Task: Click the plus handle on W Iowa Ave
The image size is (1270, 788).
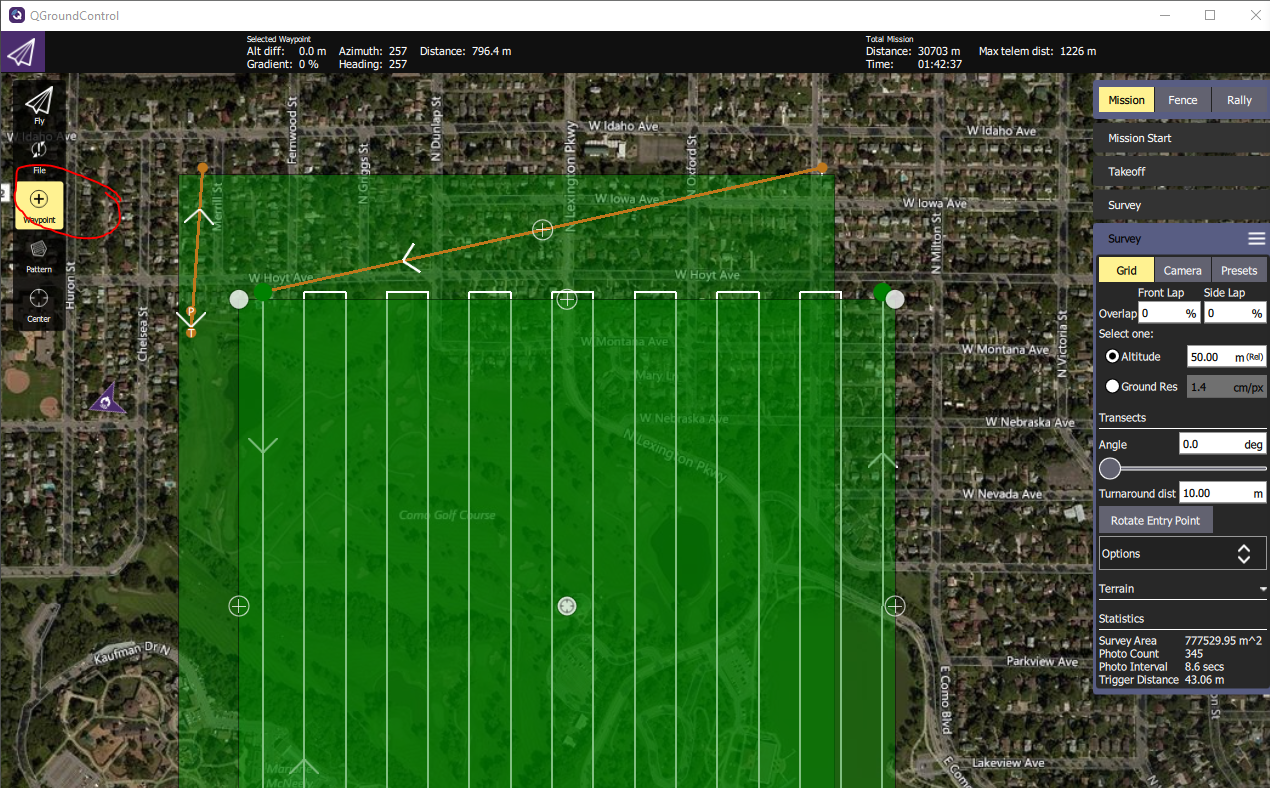Action: pos(542,230)
